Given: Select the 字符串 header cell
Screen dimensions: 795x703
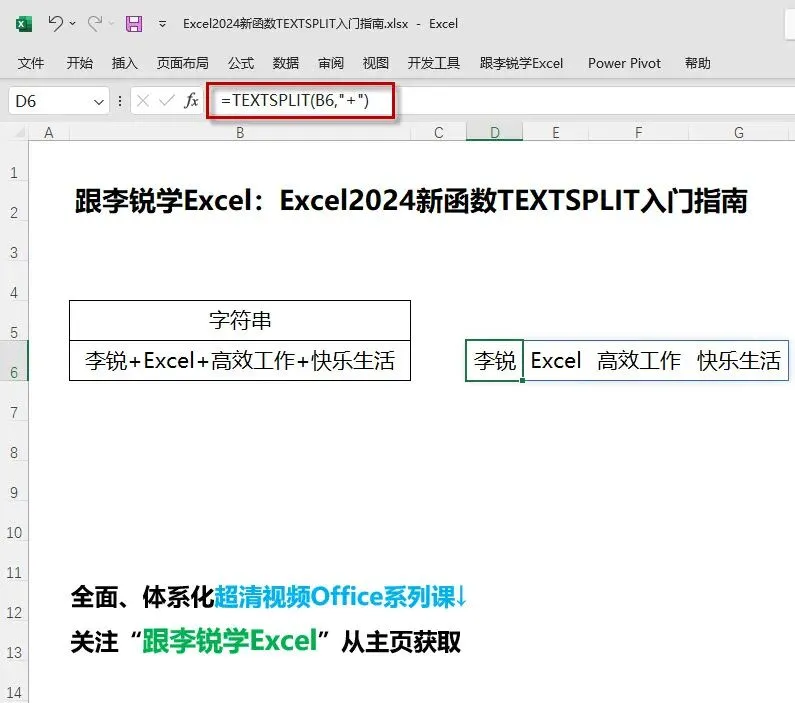Looking at the screenshot, I should [x=240, y=321].
